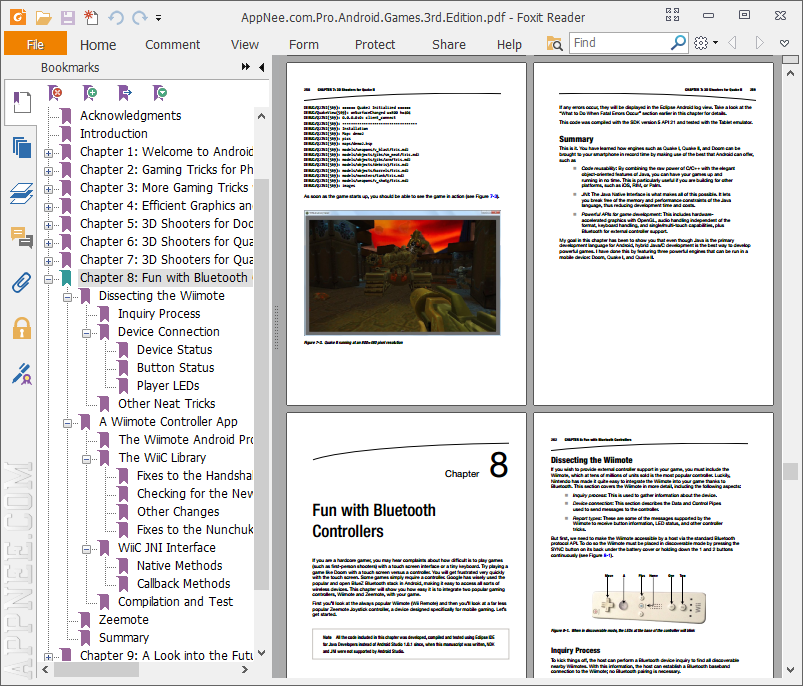Screen dimensions: 803x686
Task: Open the Help tab
Action: click(509, 45)
